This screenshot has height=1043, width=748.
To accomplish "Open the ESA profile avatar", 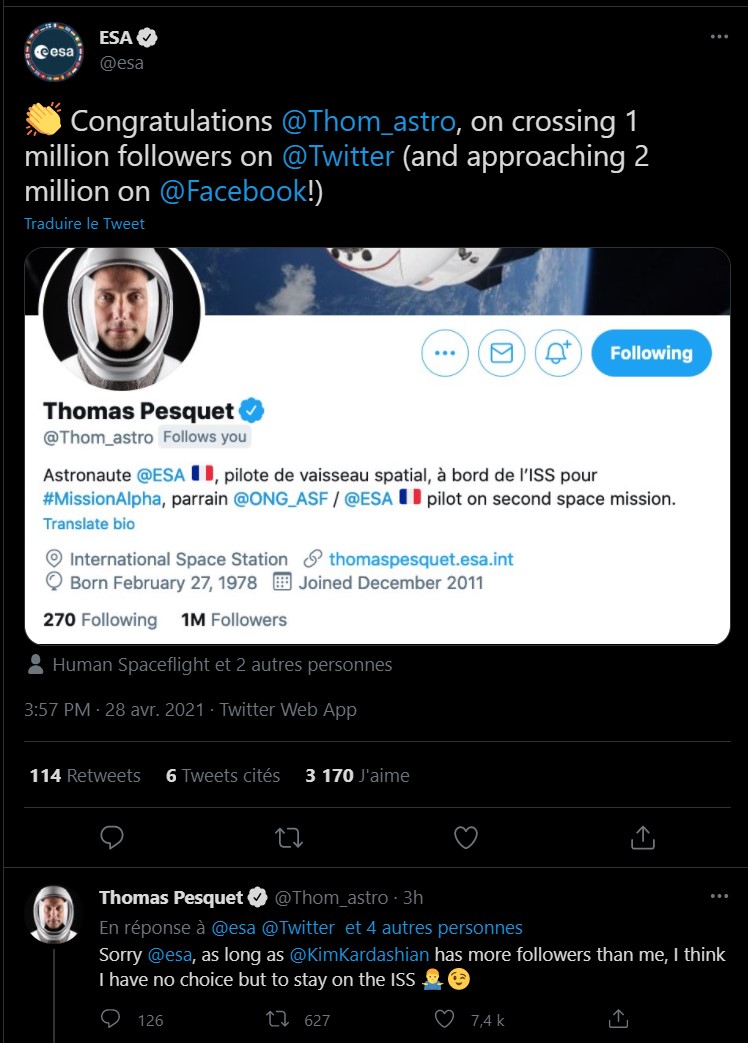I will [54, 50].
